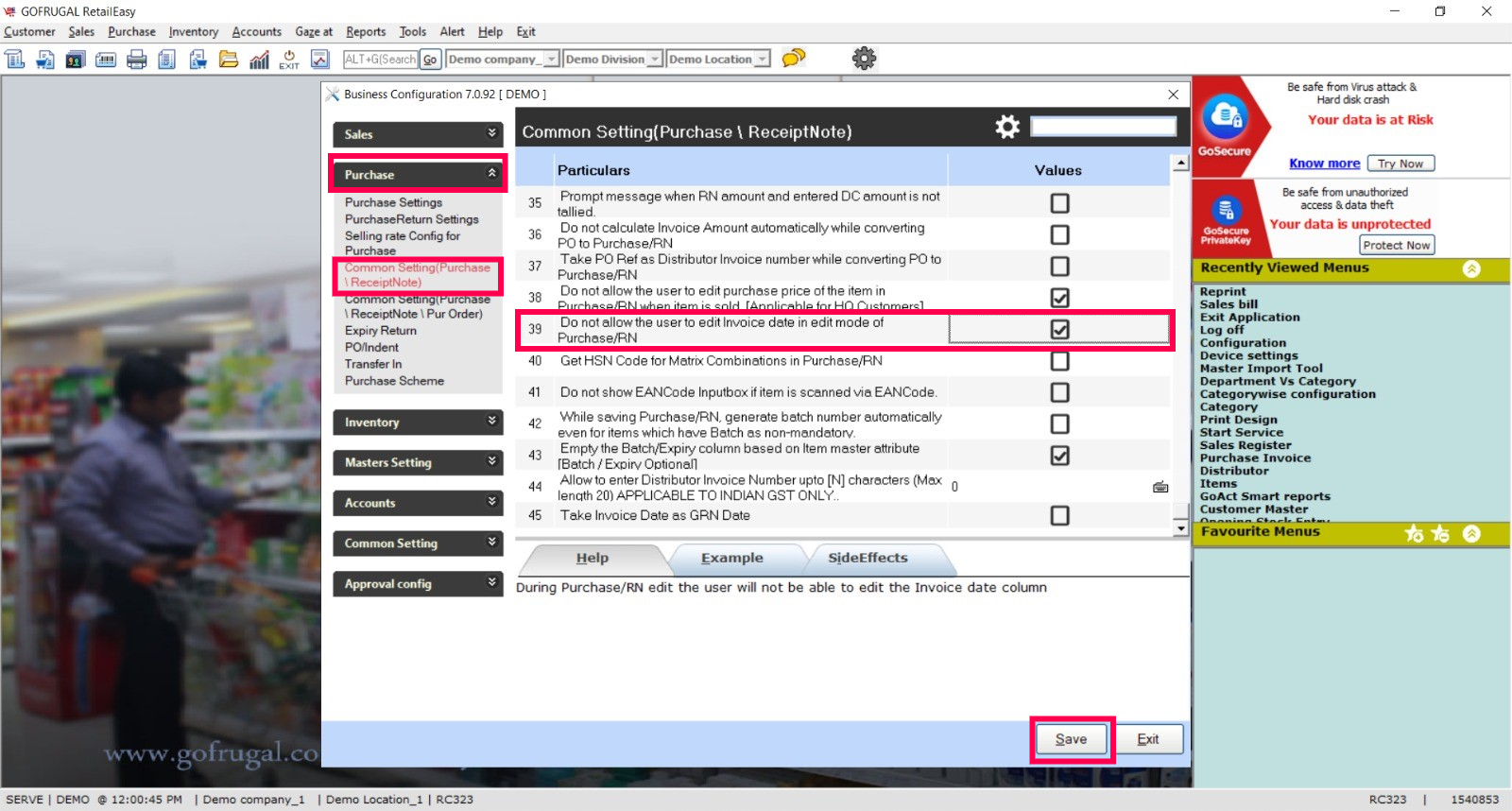The width and height of the screenshot is (1512, 811).
Task: Expand the Sales configuration section
Action: (418, 134)
